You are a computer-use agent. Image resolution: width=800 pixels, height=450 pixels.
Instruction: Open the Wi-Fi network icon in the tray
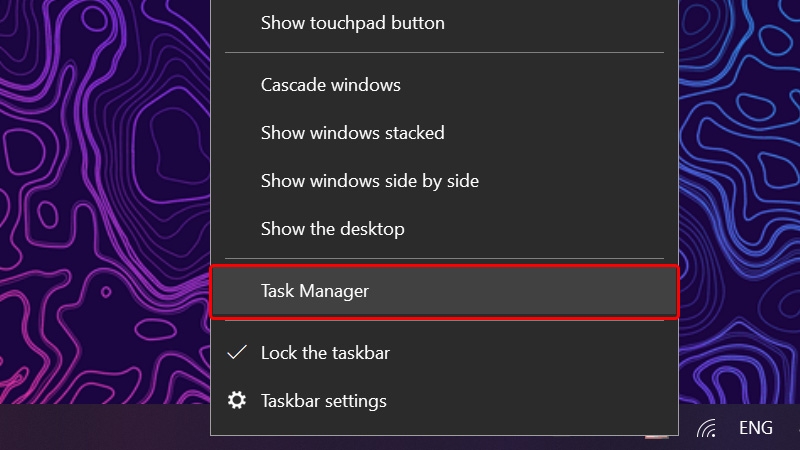coord(707,428)
